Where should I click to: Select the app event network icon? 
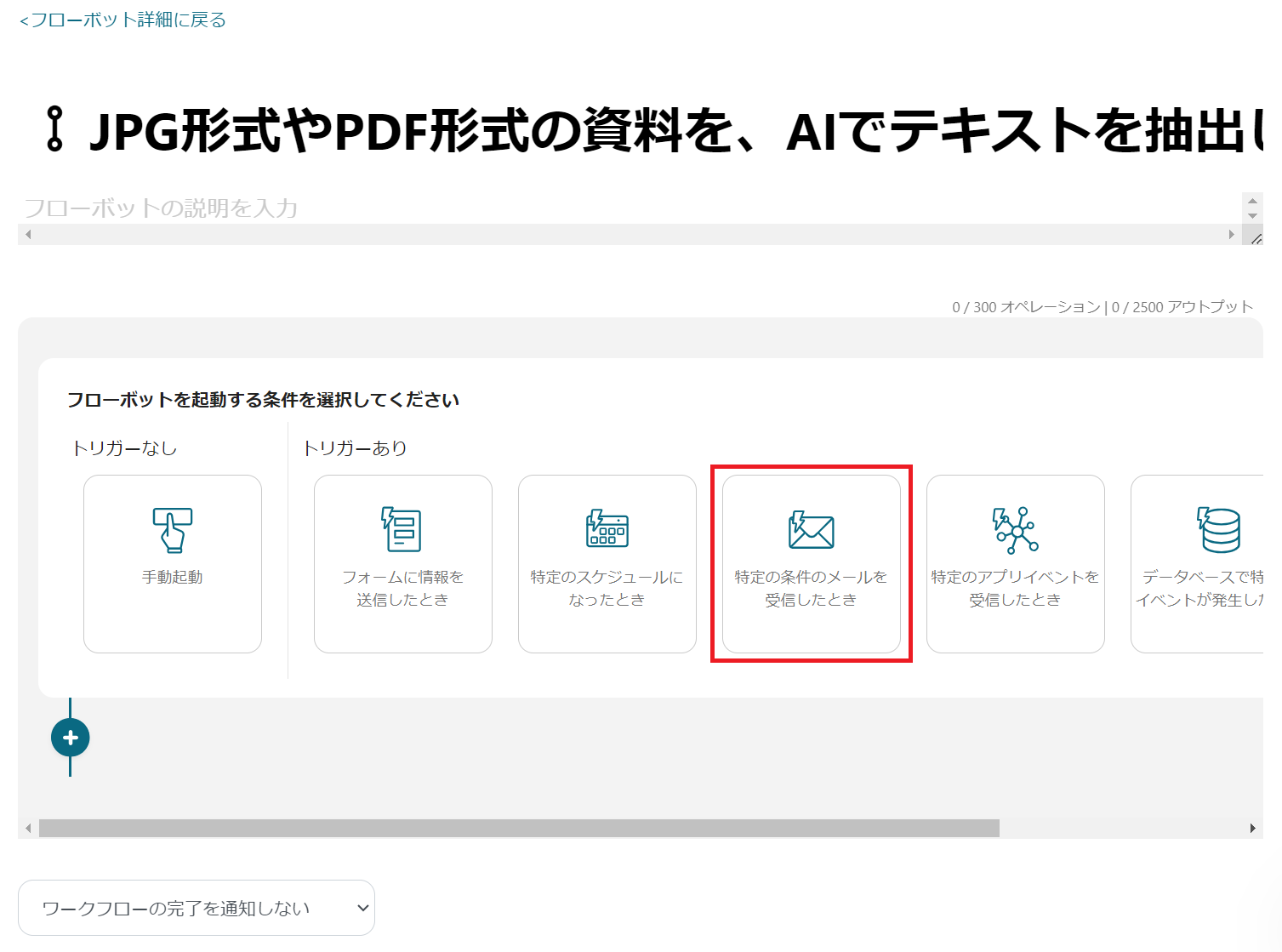(x=1015, y=530)
